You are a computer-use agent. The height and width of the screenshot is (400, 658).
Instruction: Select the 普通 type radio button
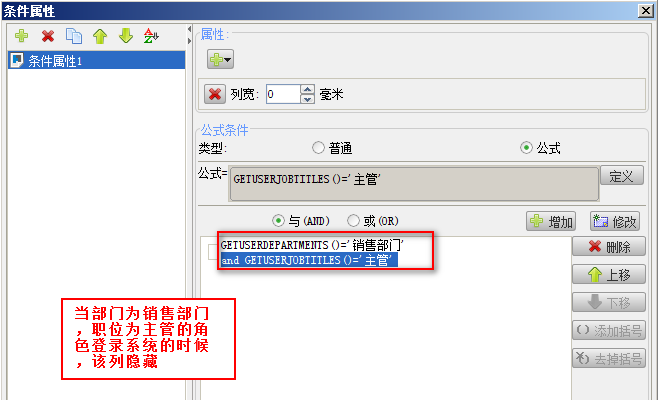318,148
